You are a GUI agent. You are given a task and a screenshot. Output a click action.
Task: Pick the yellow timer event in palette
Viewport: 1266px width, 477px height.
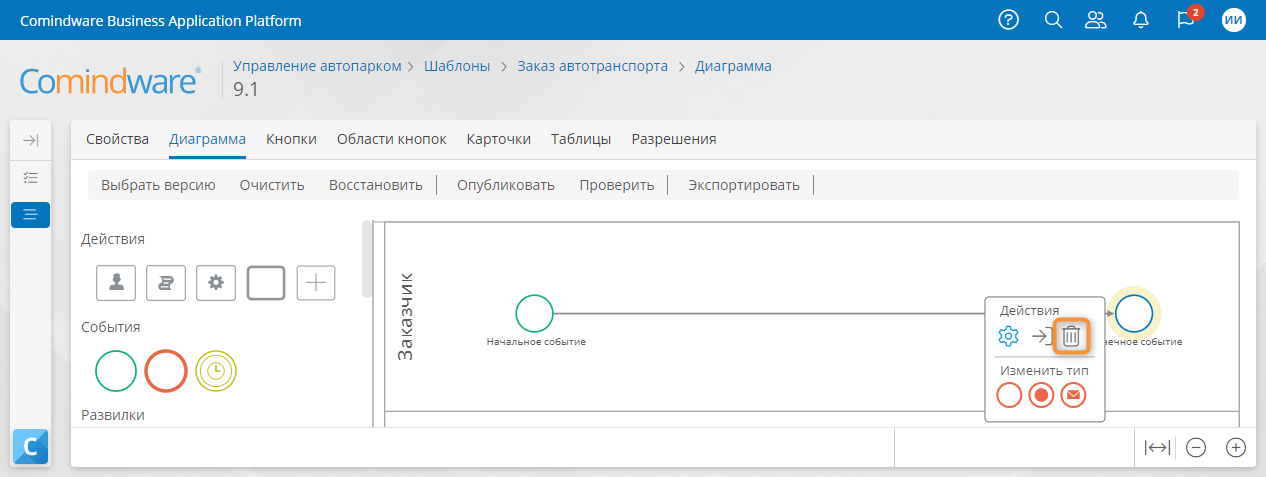point(216,371)
